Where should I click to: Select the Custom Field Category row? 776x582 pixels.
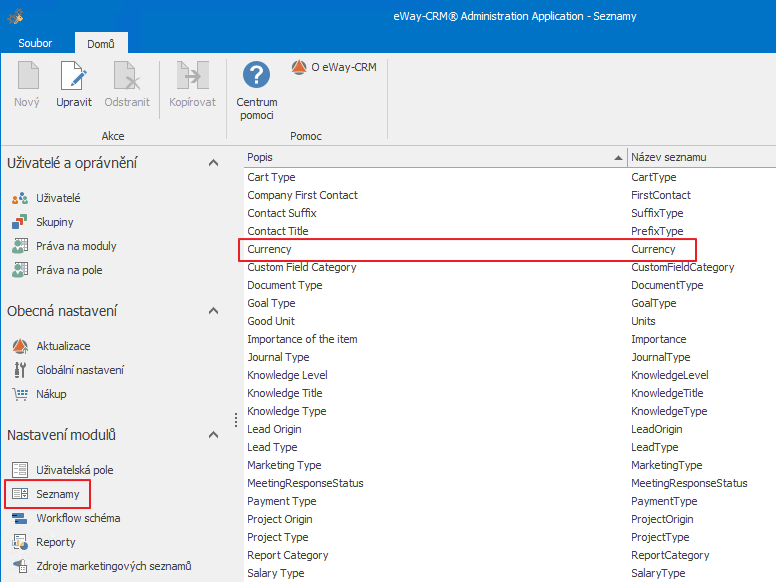tap(510, 267)
